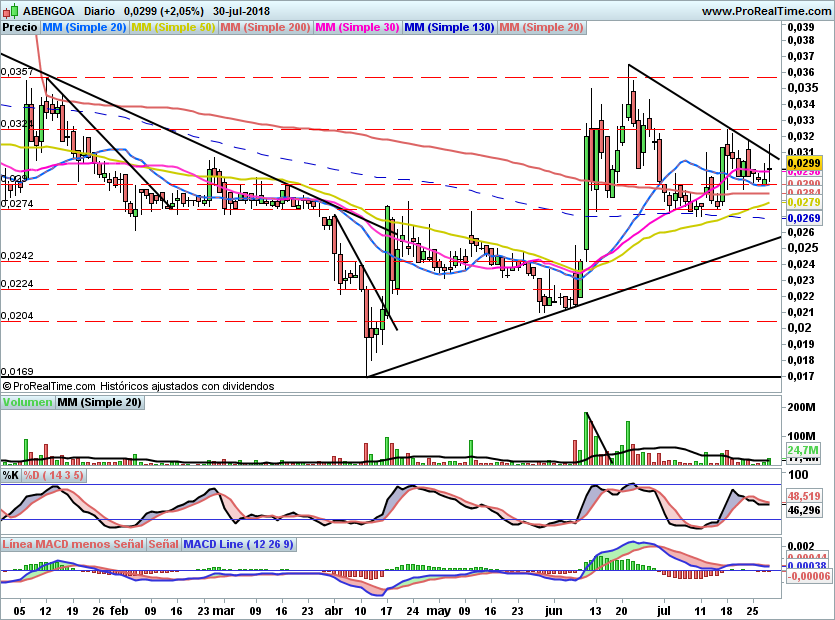Select the MACD Line (12 26 9) label

point(238,544)
